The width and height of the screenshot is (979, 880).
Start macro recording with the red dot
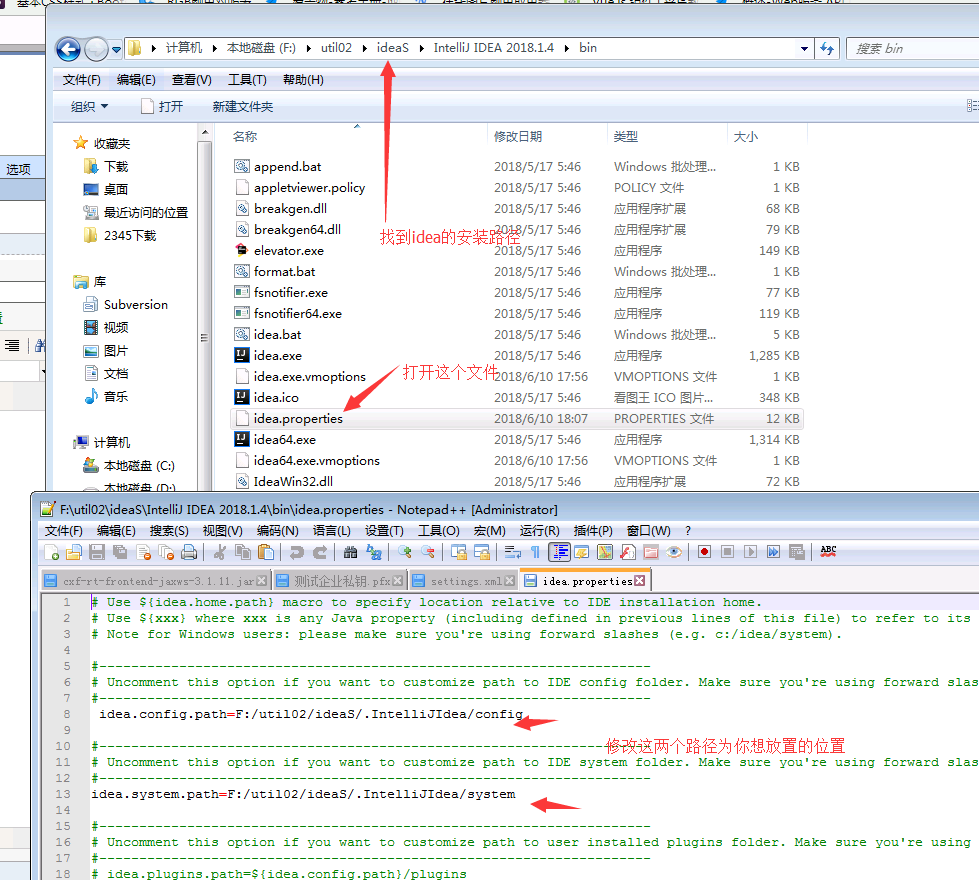point(704,552)
